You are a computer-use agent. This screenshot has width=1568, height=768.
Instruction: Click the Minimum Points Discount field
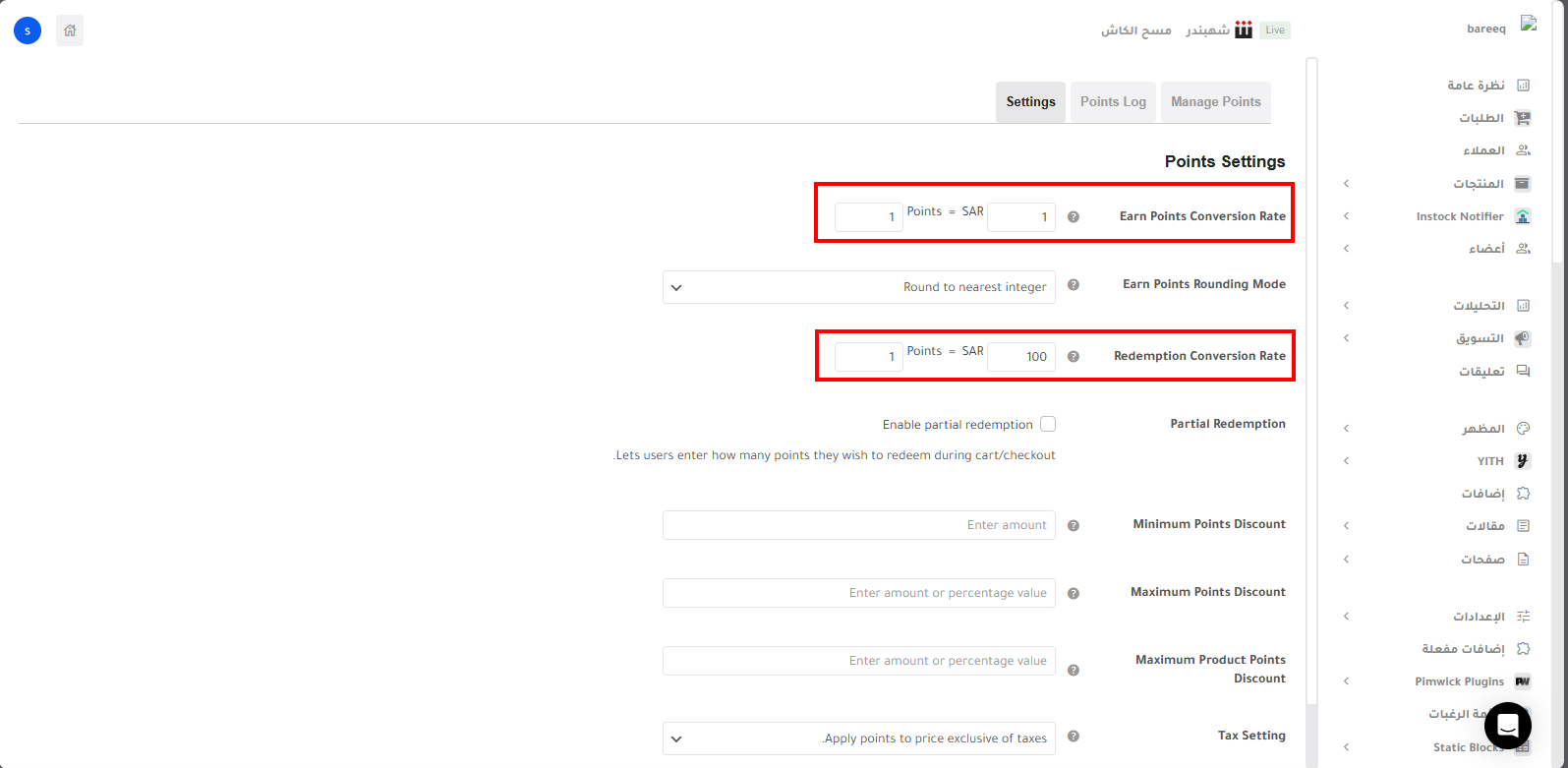coord(858,525)
